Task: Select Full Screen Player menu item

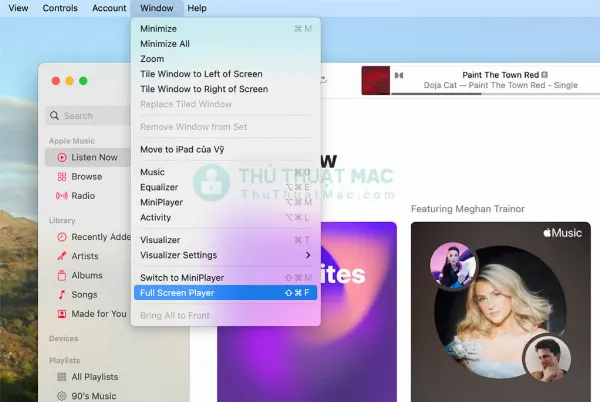Action: click(x=225, y=293)
